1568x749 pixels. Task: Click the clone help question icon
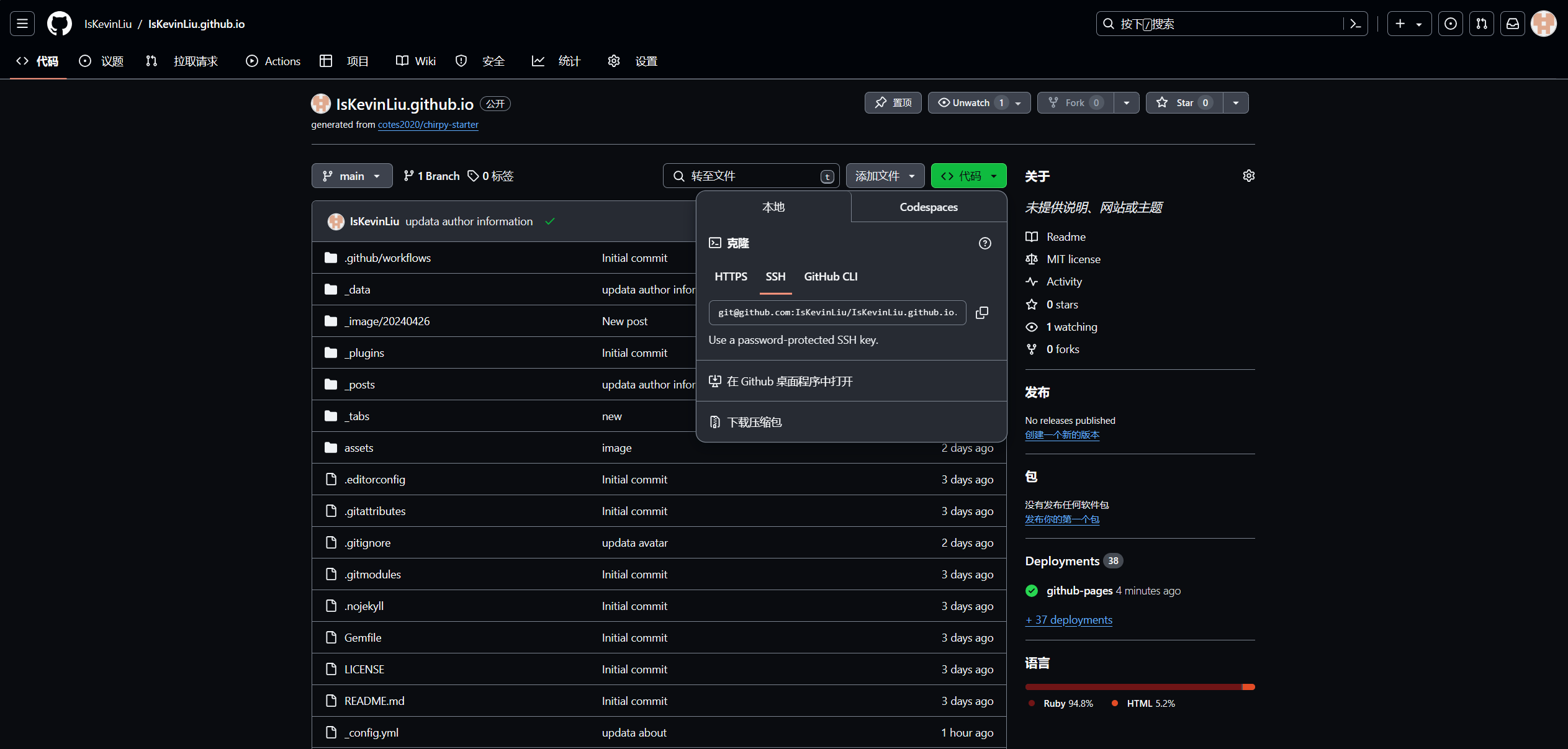(985, 243)
